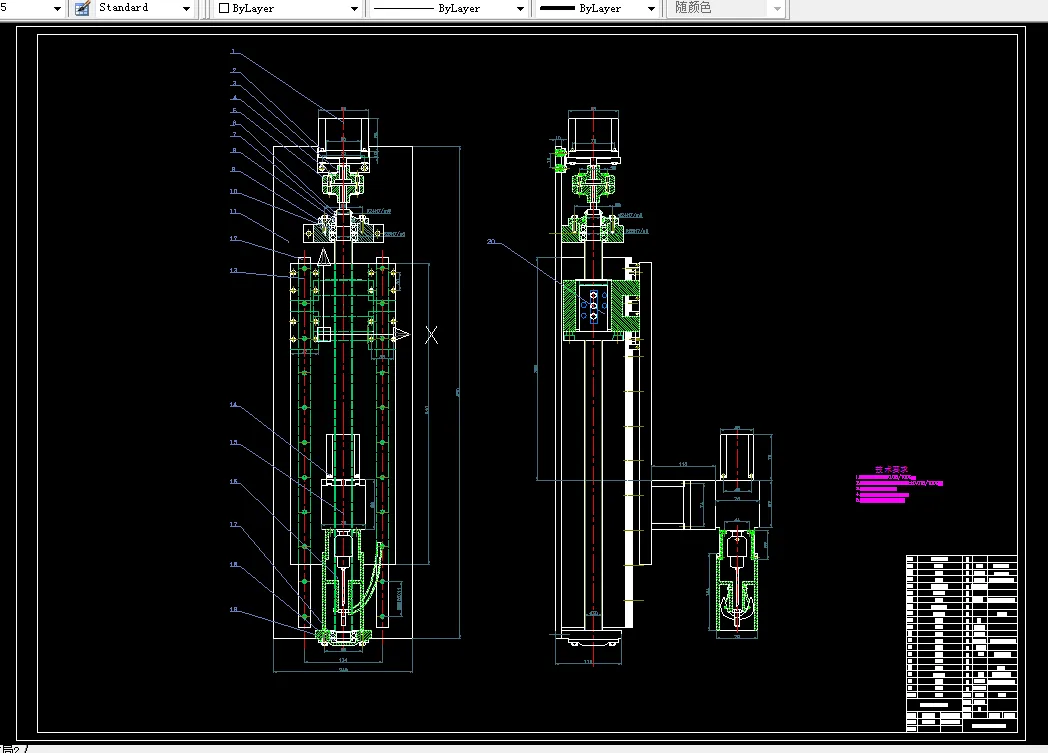This screenshot has height=753, width=1048.
Task: Select callout number 1 leader label
Action: 233,51
